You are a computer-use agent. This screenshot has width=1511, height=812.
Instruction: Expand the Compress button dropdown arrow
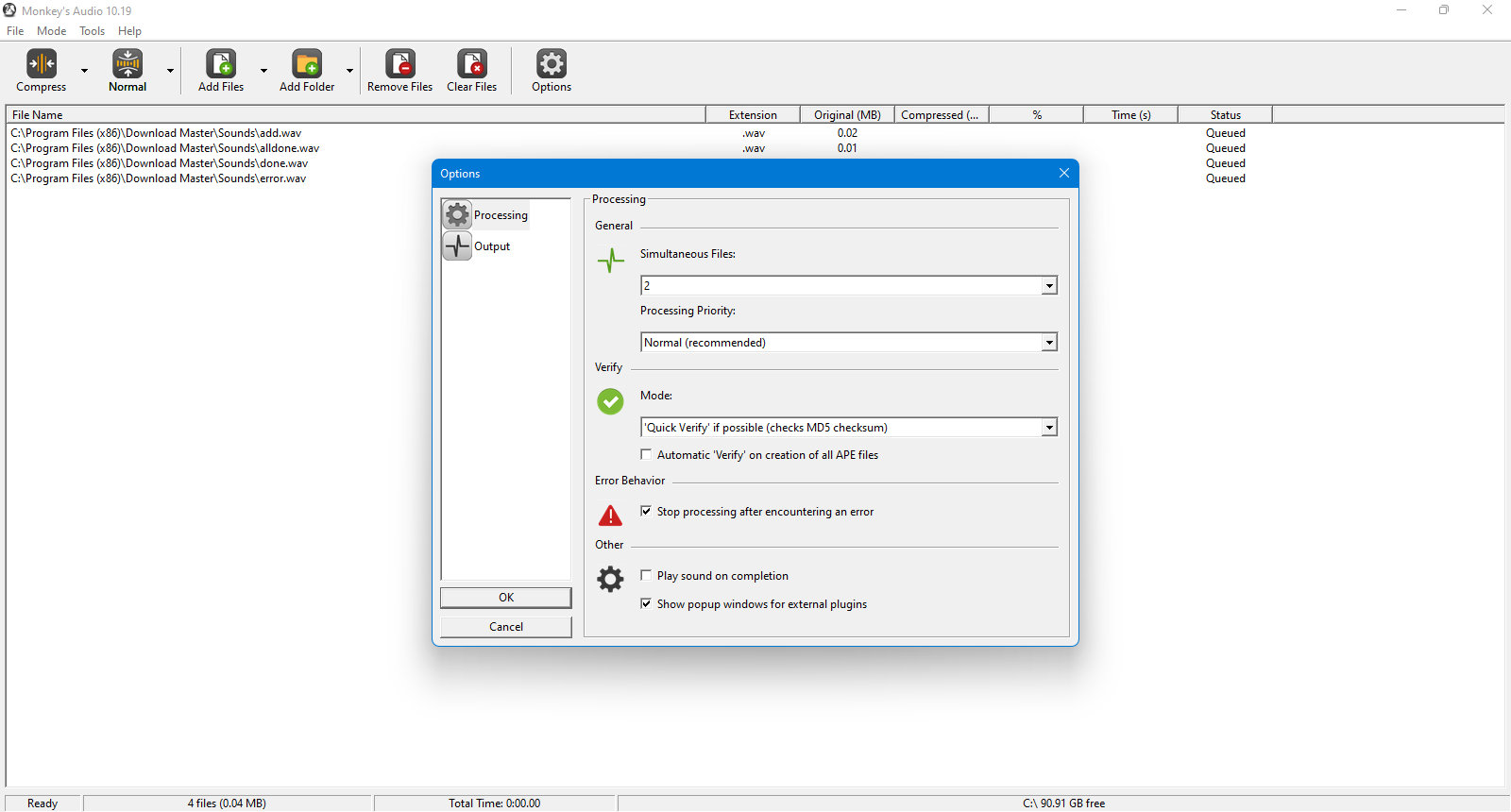[x=84, y=71]
